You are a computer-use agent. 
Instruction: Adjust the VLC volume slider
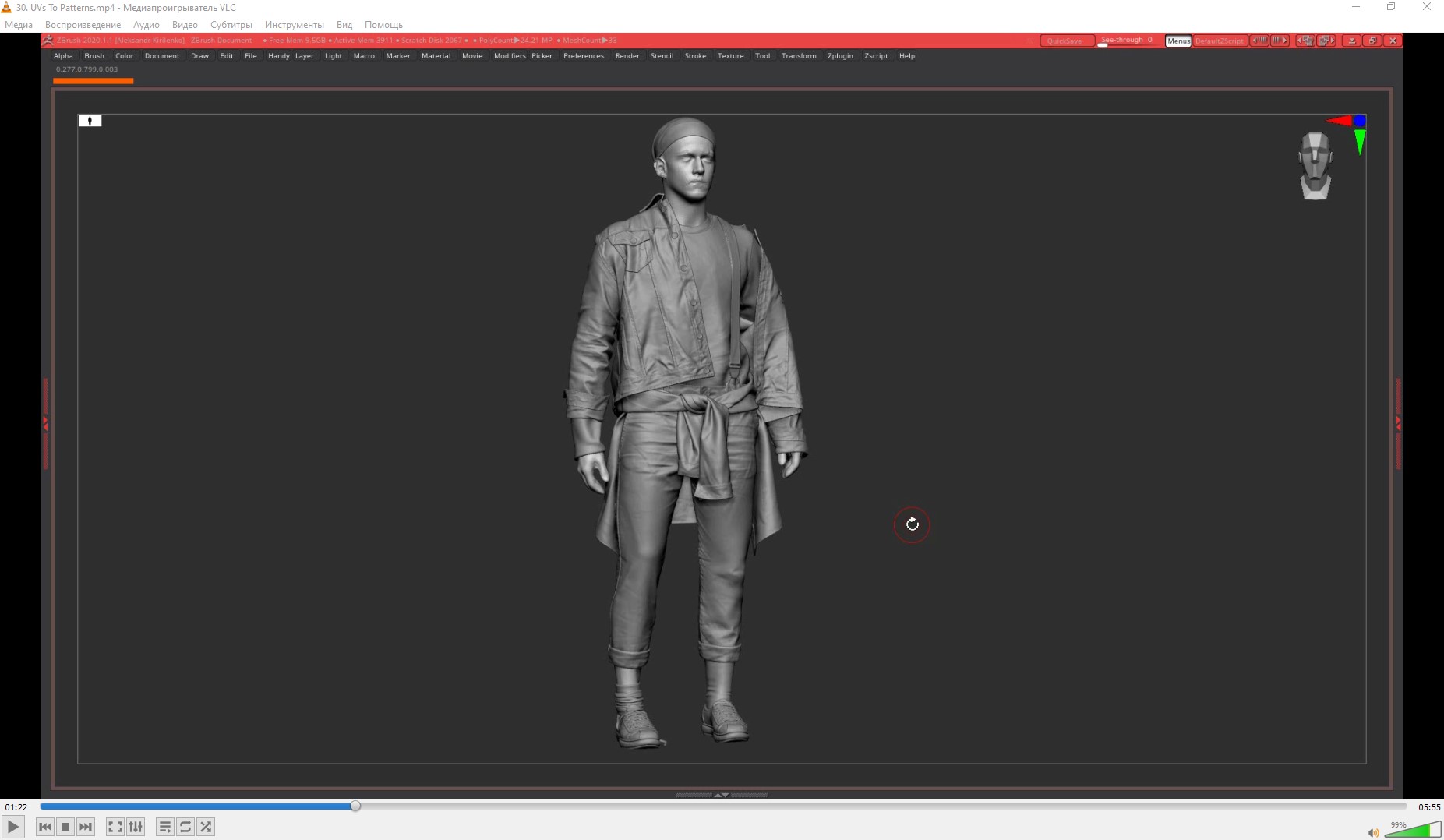(x=1413, y=829)
